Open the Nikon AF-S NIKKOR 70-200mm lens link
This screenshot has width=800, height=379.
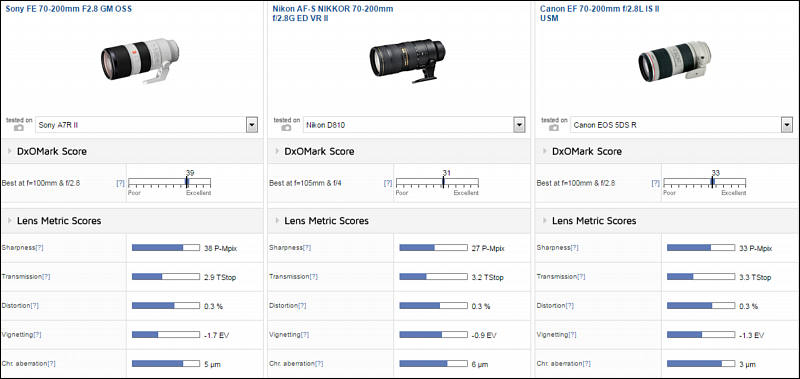[x=333, y=13]
